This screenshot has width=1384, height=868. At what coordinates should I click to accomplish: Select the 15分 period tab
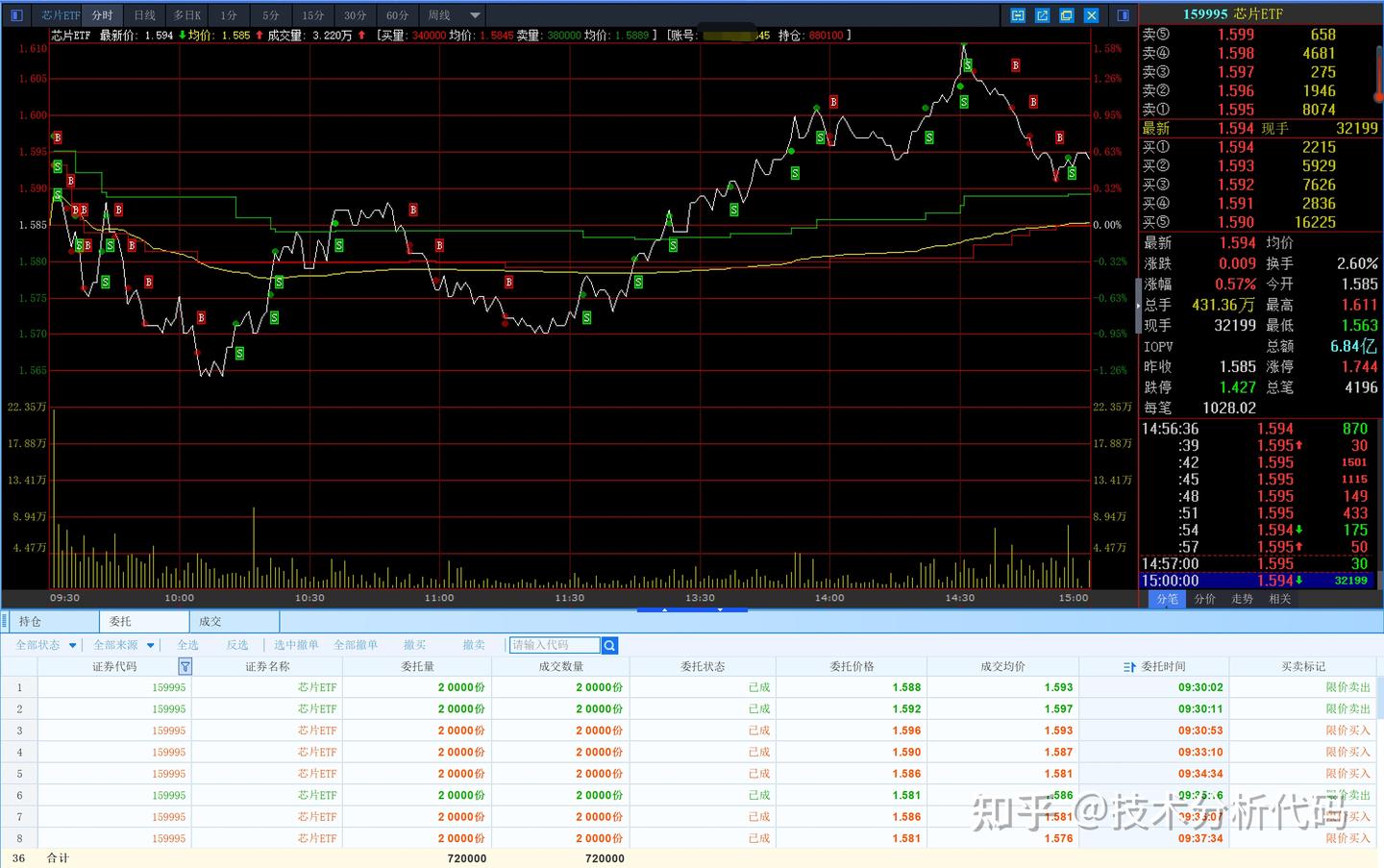[x=313, y=15]
